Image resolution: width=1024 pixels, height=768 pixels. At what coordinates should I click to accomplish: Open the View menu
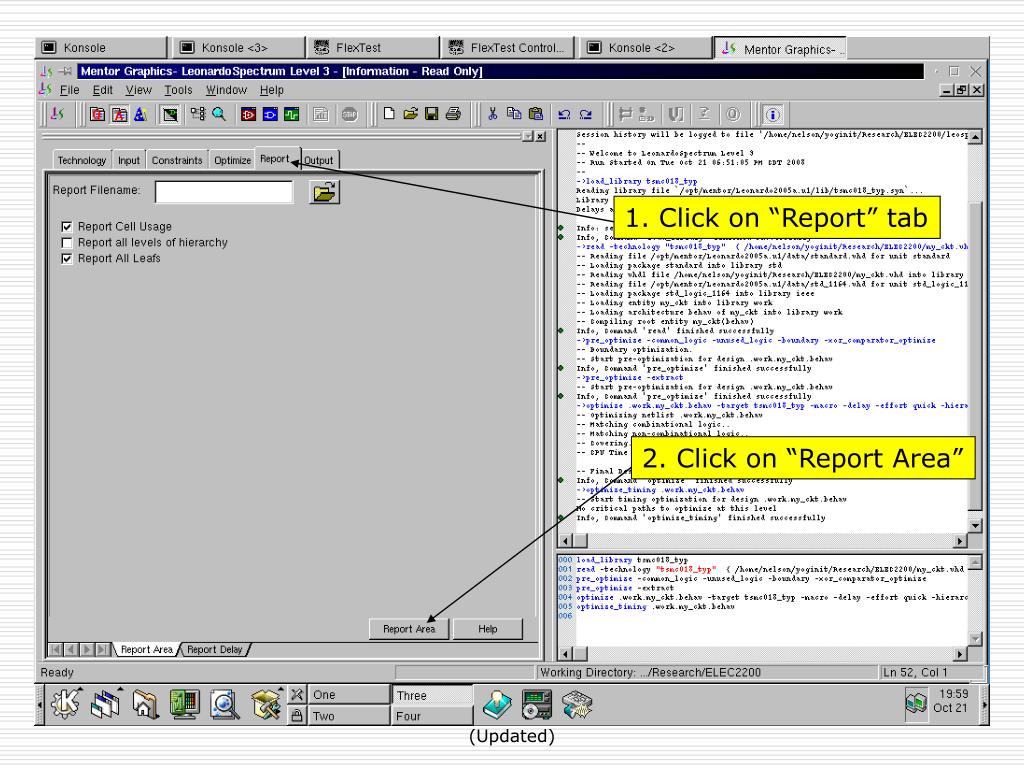[138, 90]
